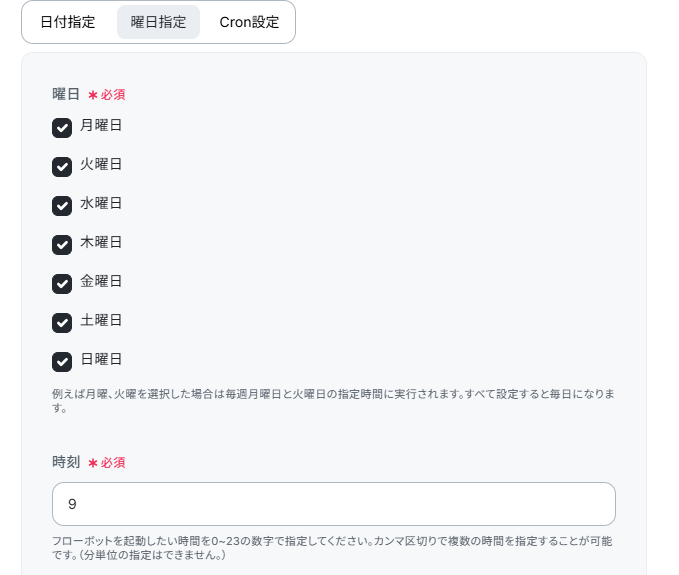
Task: Disable the 水曜日 checkbox
Action: tap(62, 206)
